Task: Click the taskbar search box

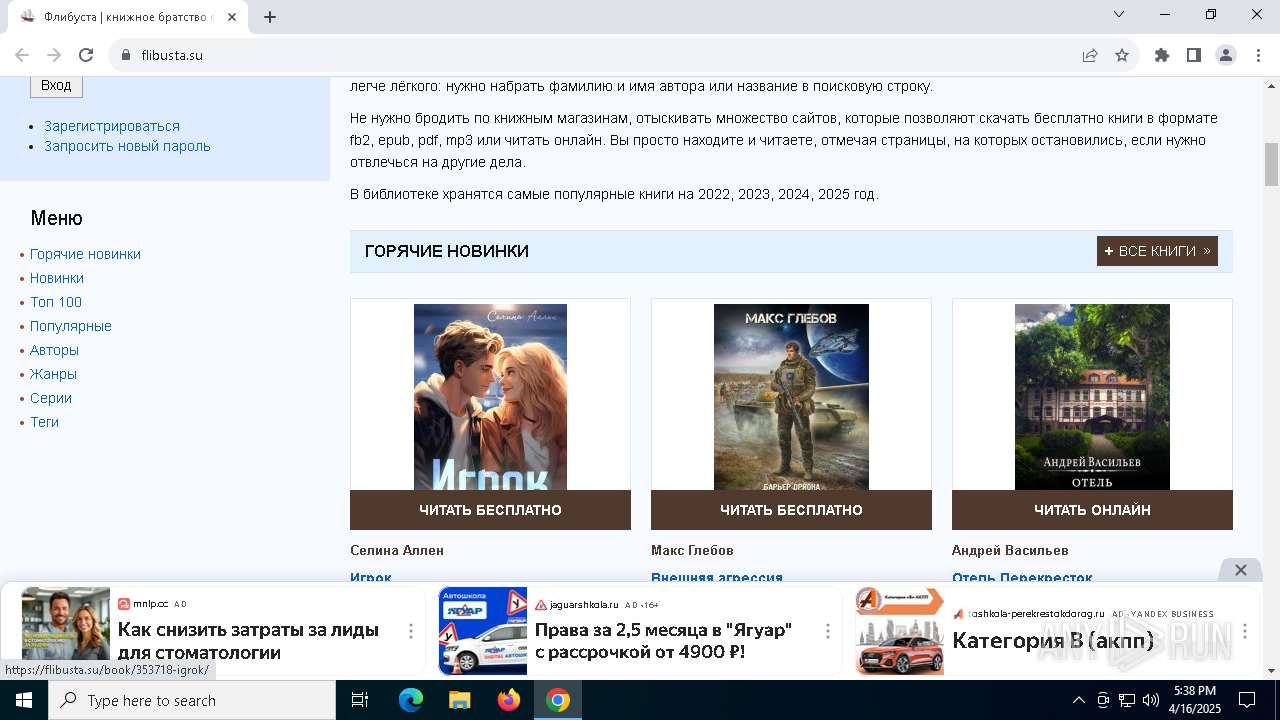Action: tap(192, 700)
